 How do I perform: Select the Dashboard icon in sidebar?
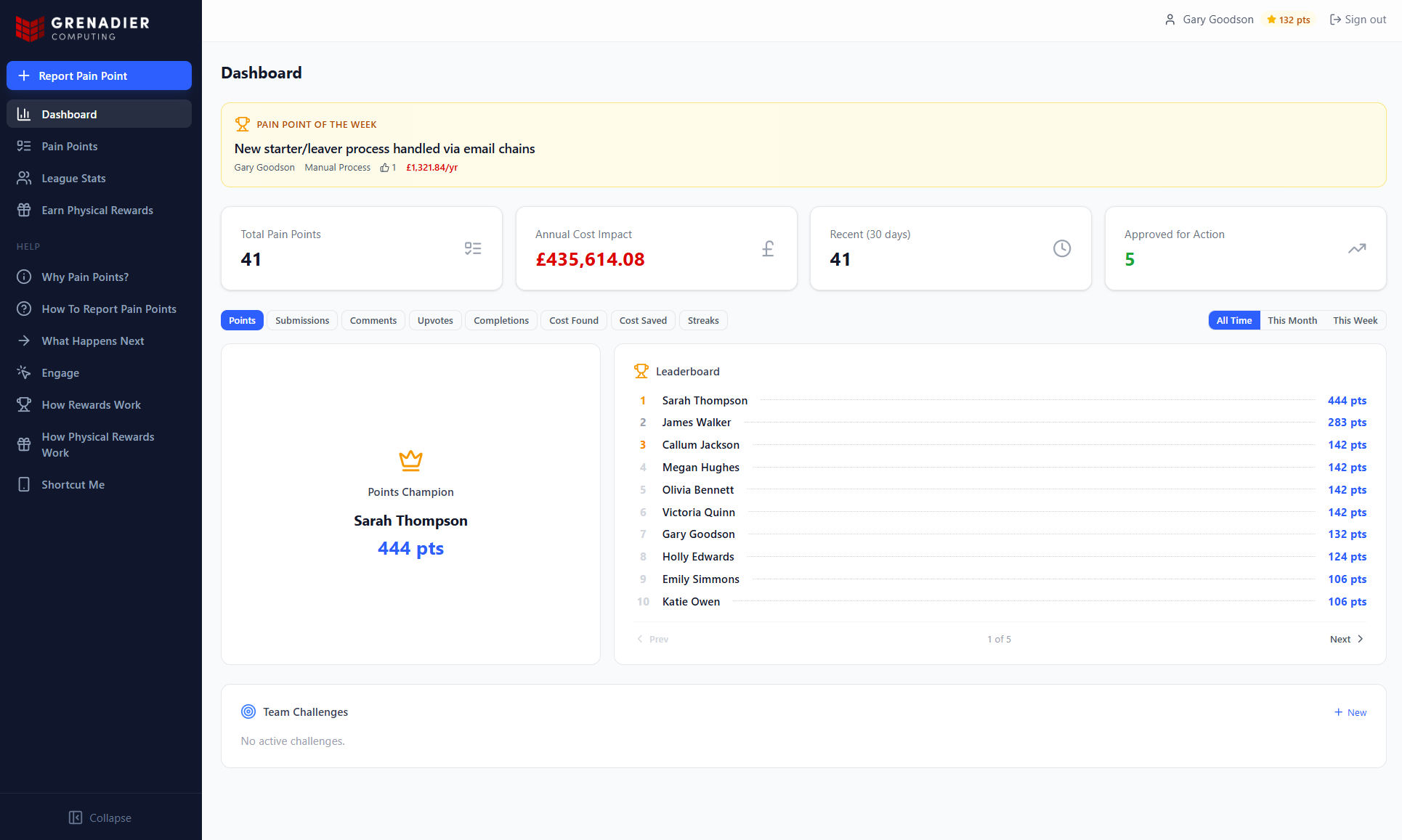click(25, 114)
